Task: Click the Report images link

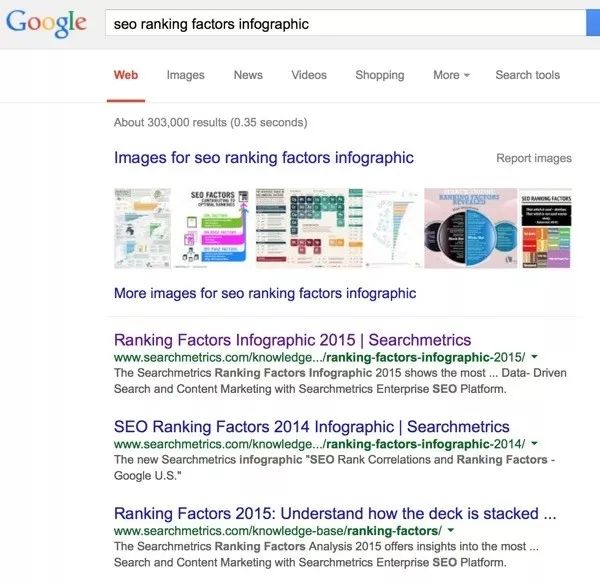Action: point(534,158)
